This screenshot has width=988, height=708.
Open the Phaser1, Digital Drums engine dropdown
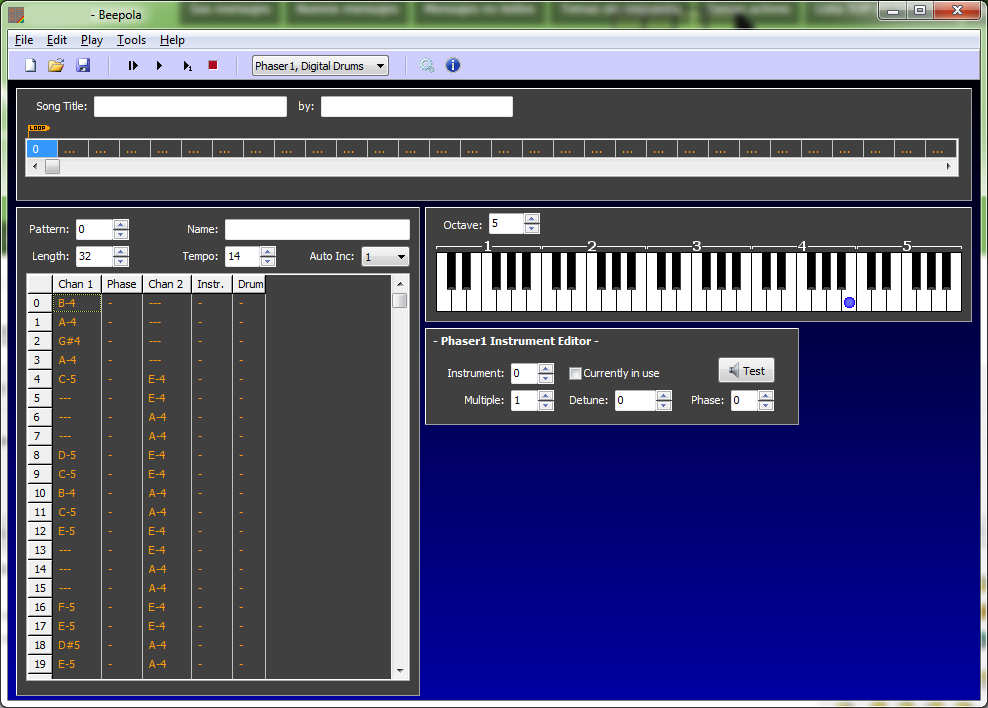coord(320,66)
